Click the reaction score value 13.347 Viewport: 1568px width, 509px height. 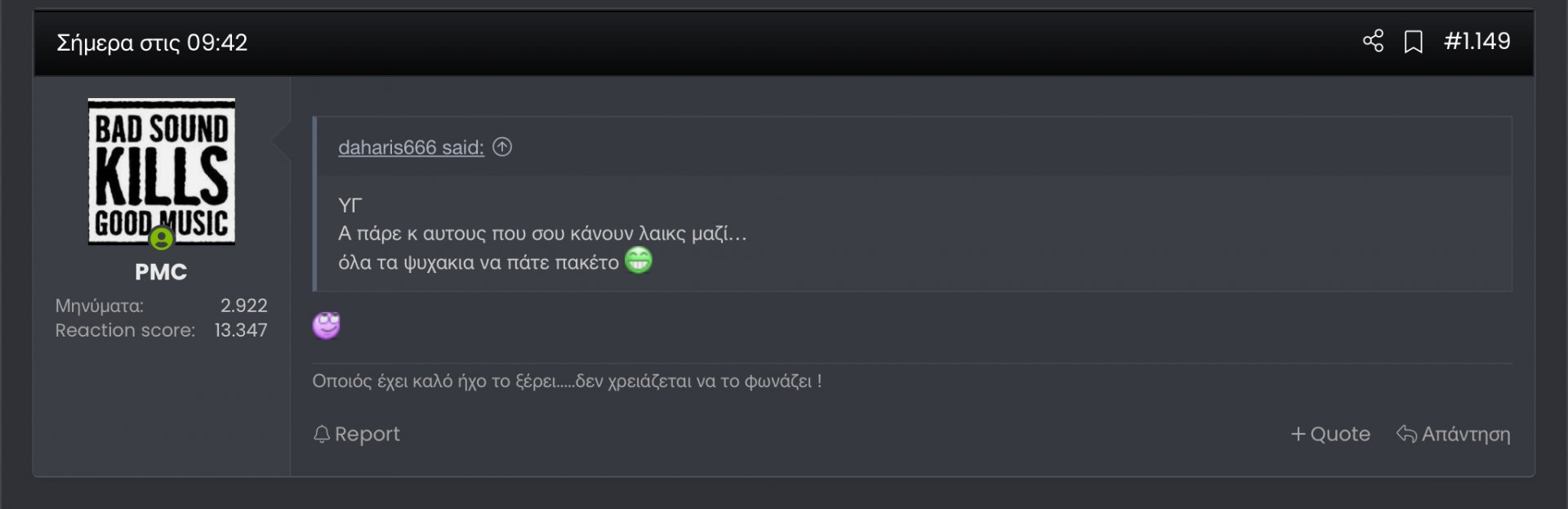coord(241,330)
